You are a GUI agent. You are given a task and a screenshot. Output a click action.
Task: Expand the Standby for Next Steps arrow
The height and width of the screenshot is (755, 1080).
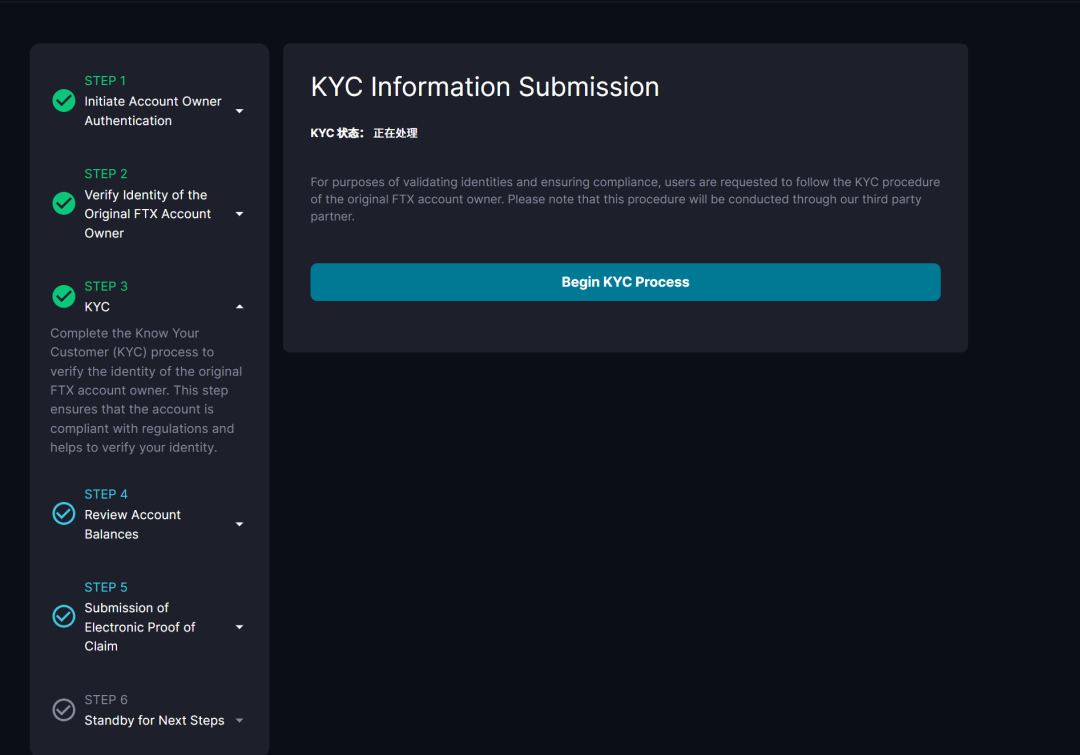pos(239,720)
